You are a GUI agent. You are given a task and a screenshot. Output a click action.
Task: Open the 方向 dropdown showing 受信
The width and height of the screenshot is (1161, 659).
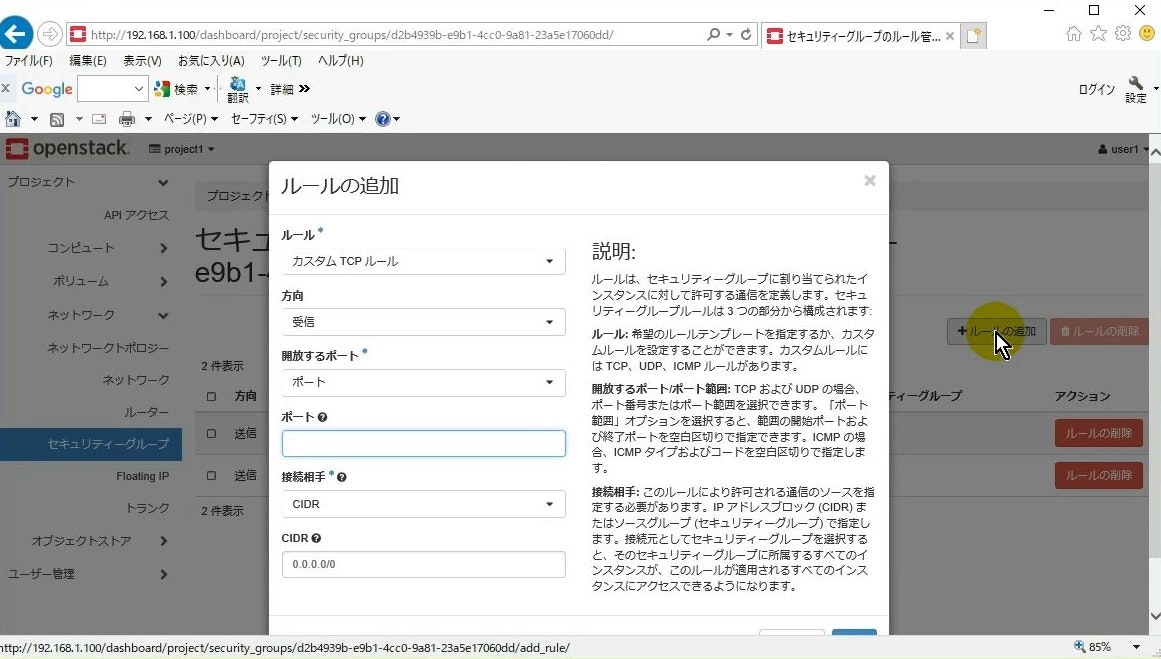[424, 321]
